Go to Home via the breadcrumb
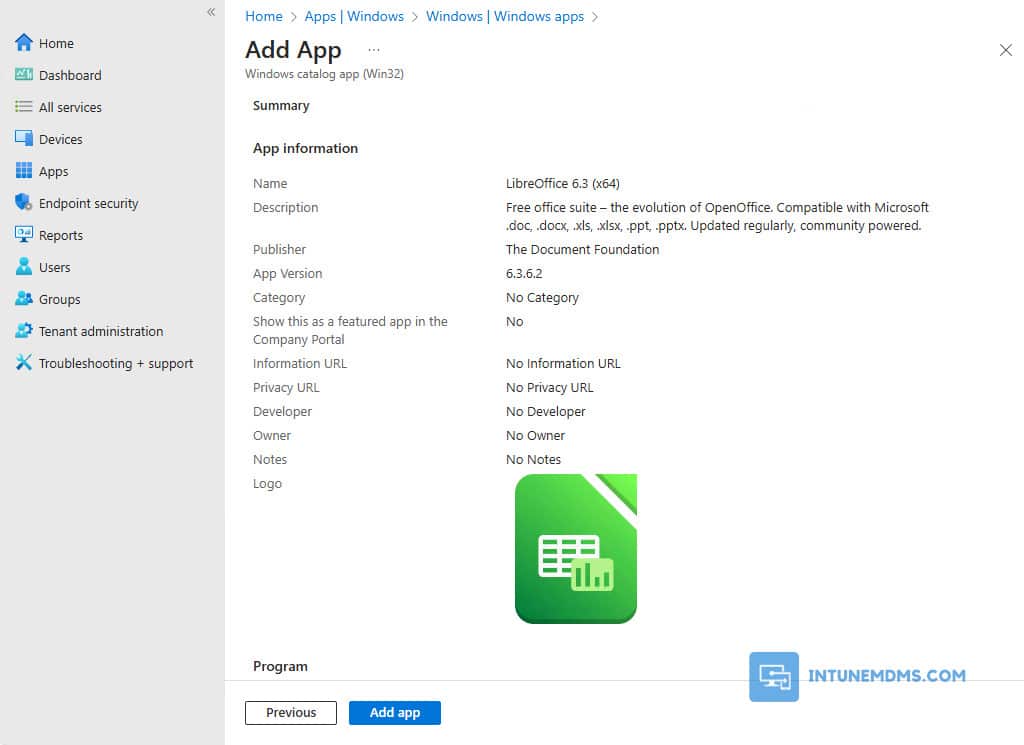 264,16
